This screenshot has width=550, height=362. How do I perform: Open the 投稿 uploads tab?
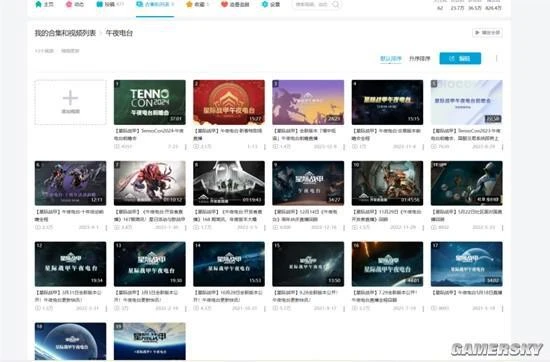(110, 4)
